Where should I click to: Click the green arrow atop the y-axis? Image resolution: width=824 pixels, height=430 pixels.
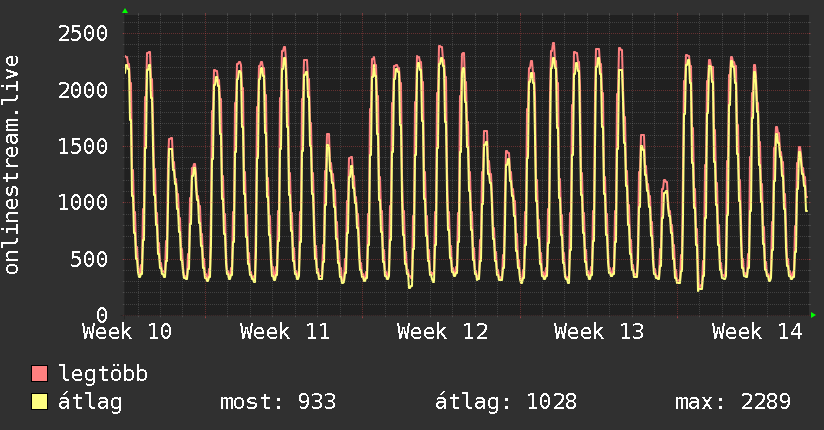click(125, 11)
